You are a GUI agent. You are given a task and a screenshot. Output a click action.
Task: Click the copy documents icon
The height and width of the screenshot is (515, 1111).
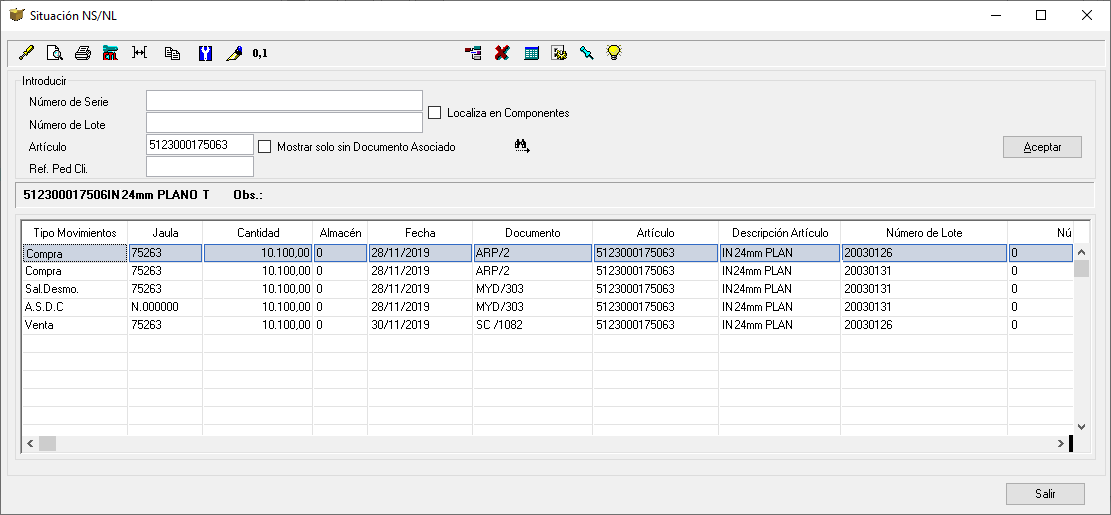pos(172,52)
